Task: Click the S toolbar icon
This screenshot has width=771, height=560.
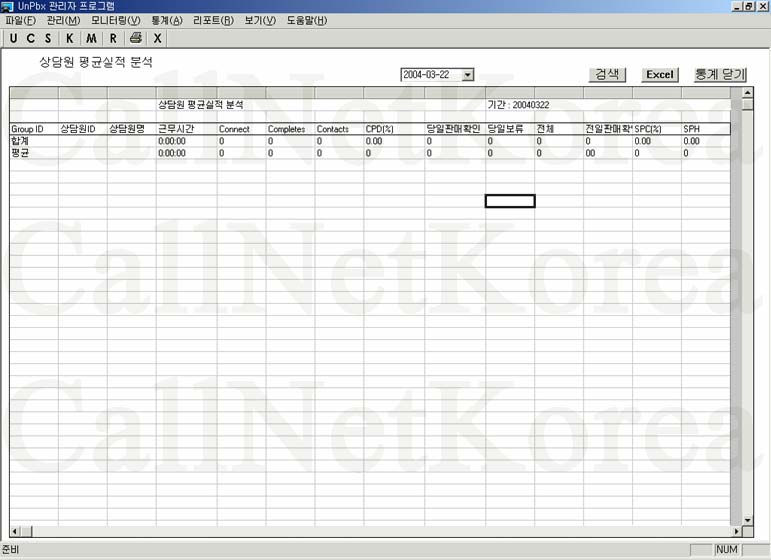Action: click(48, 39)
